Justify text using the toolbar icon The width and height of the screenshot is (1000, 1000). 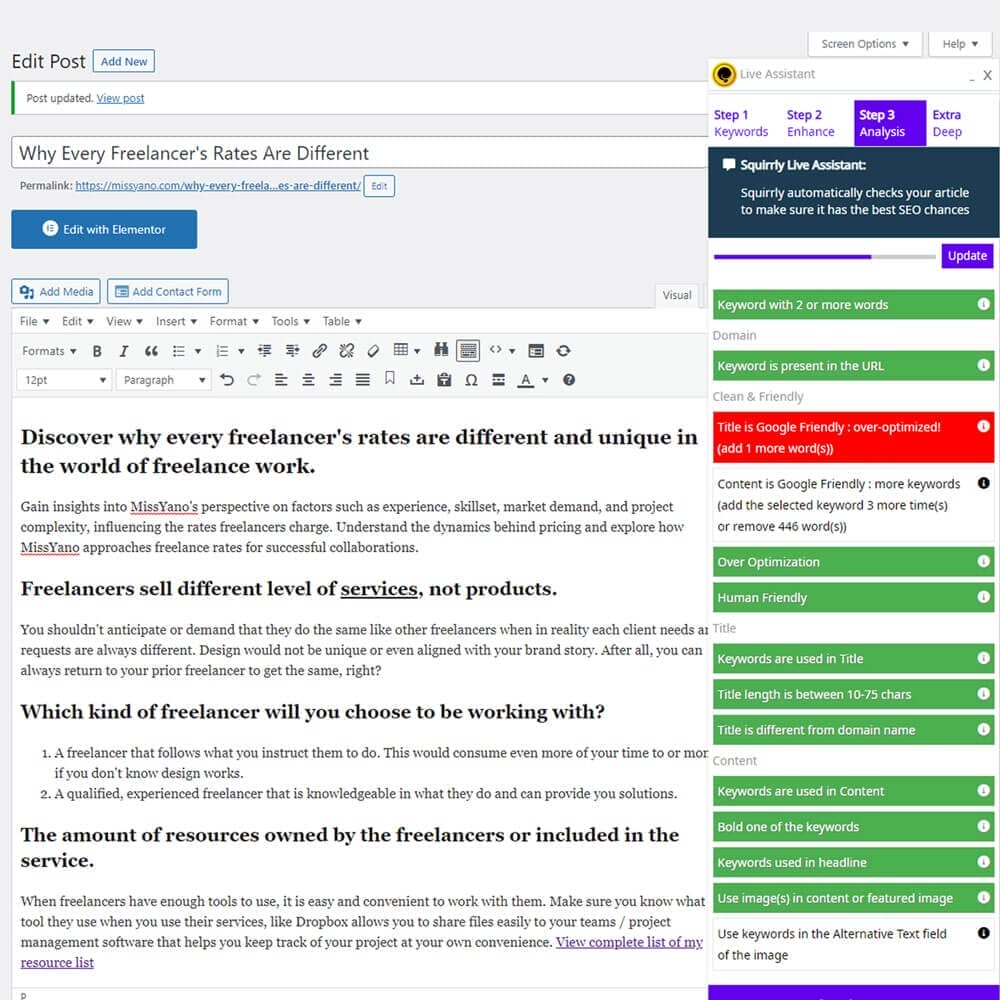[x=362, y=380]
